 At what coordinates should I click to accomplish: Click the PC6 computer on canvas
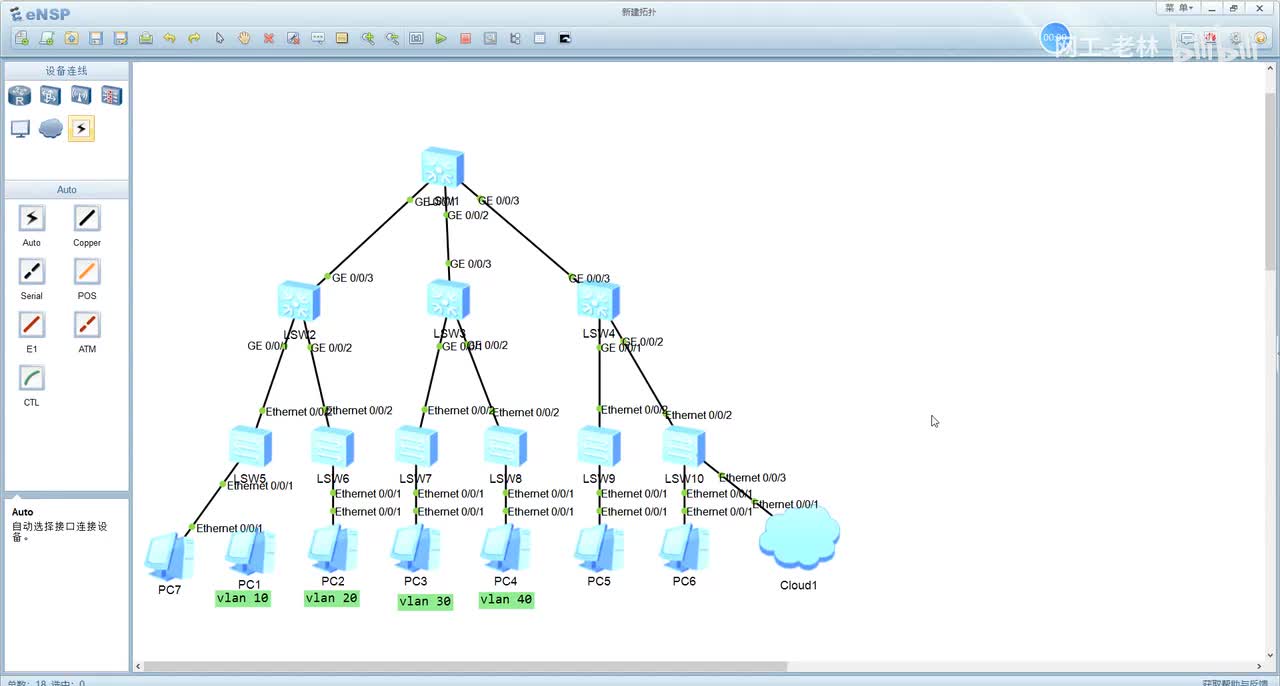[x=684, y=548]
